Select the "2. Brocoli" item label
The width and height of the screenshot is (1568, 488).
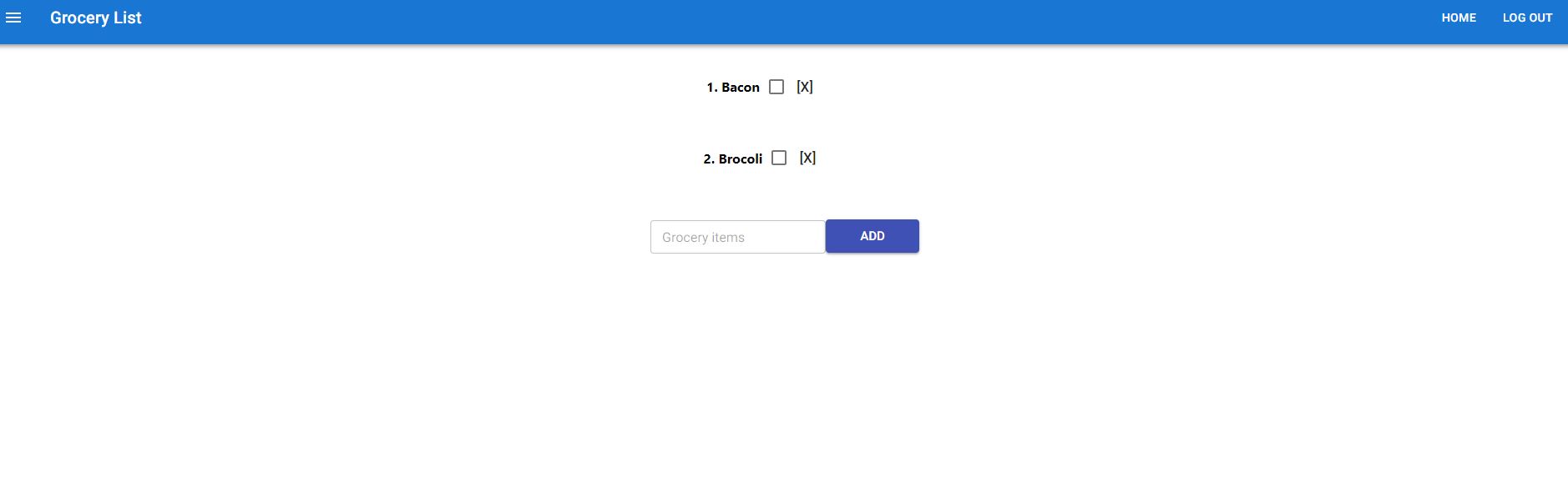click(x=733, y=158)
